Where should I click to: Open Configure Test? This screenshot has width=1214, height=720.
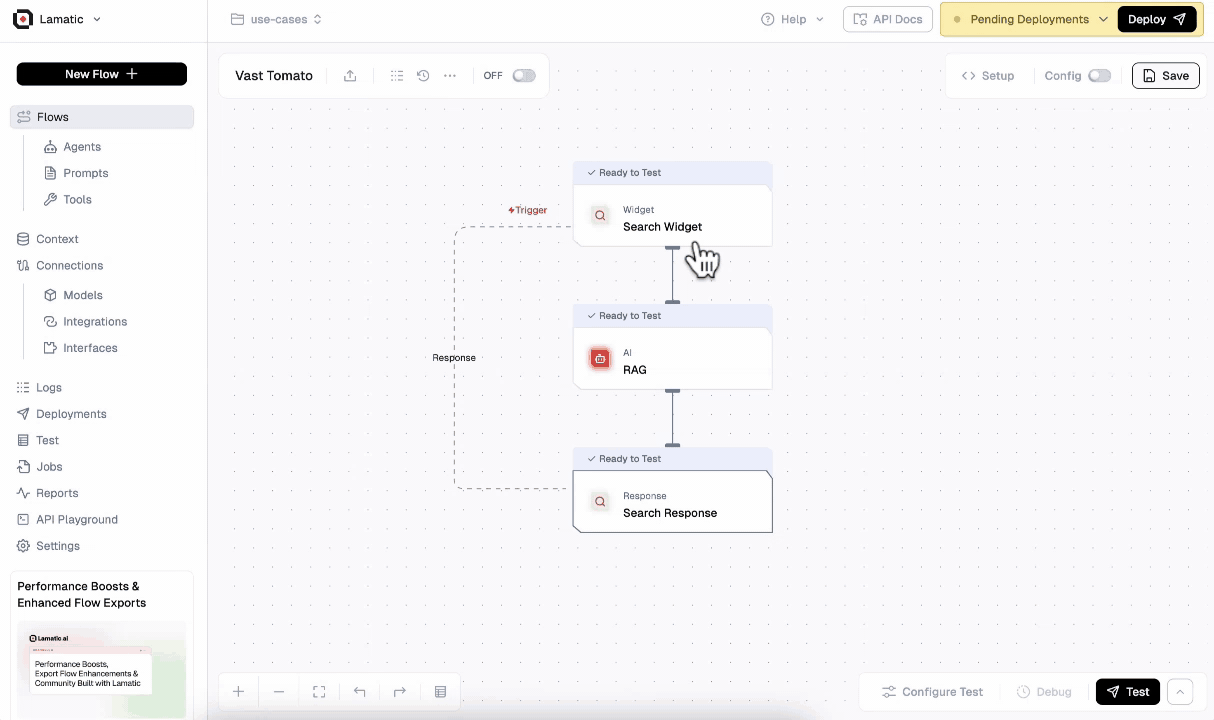click(x=932, y=692)
